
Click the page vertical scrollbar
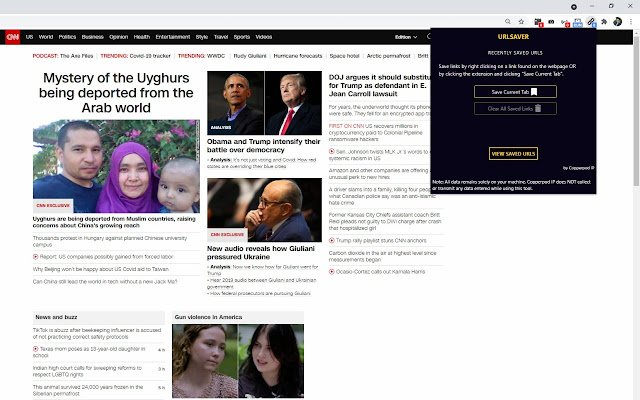click(636, 110)
